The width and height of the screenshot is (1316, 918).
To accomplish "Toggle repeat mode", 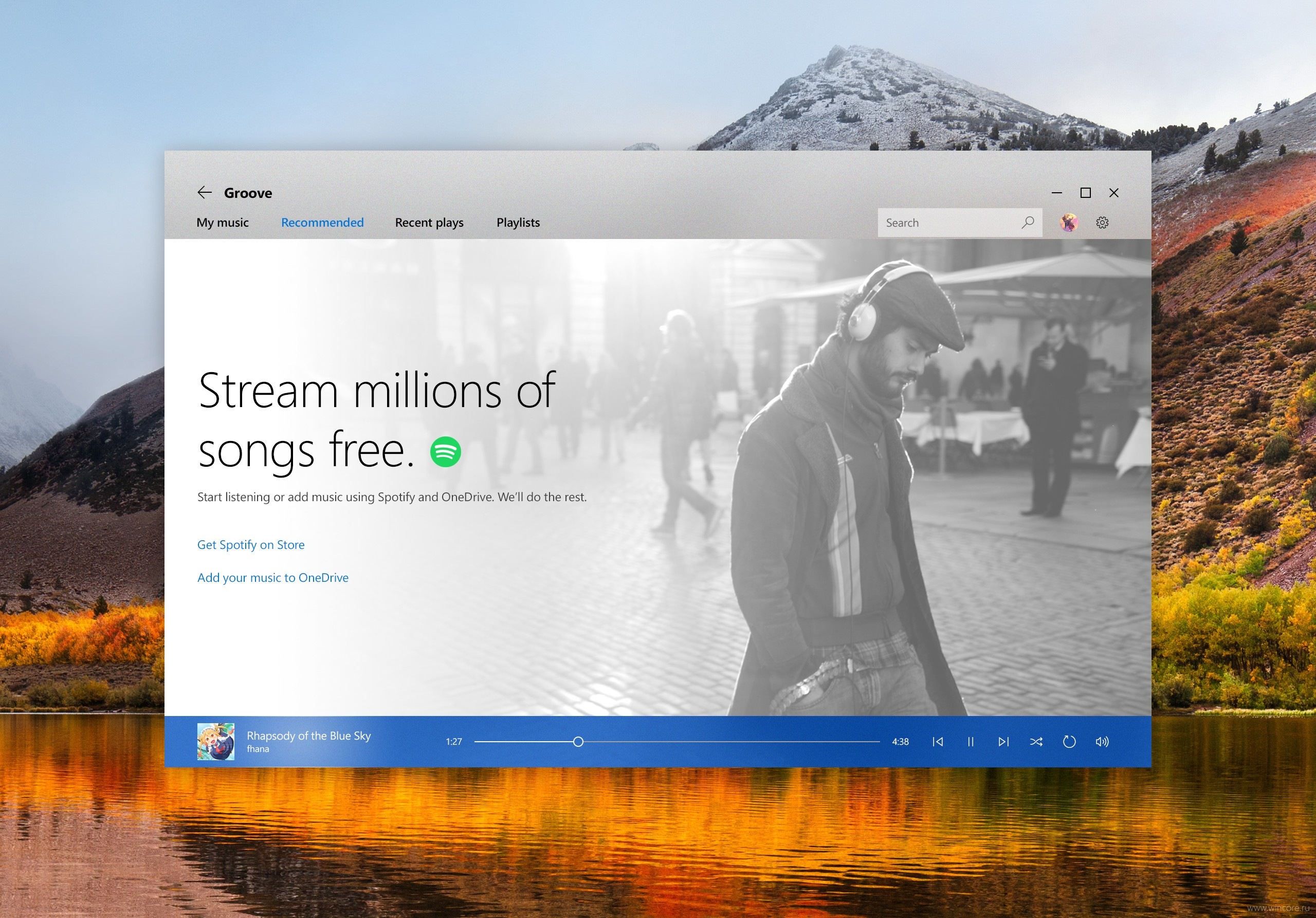I will [x=1069, y=742].
